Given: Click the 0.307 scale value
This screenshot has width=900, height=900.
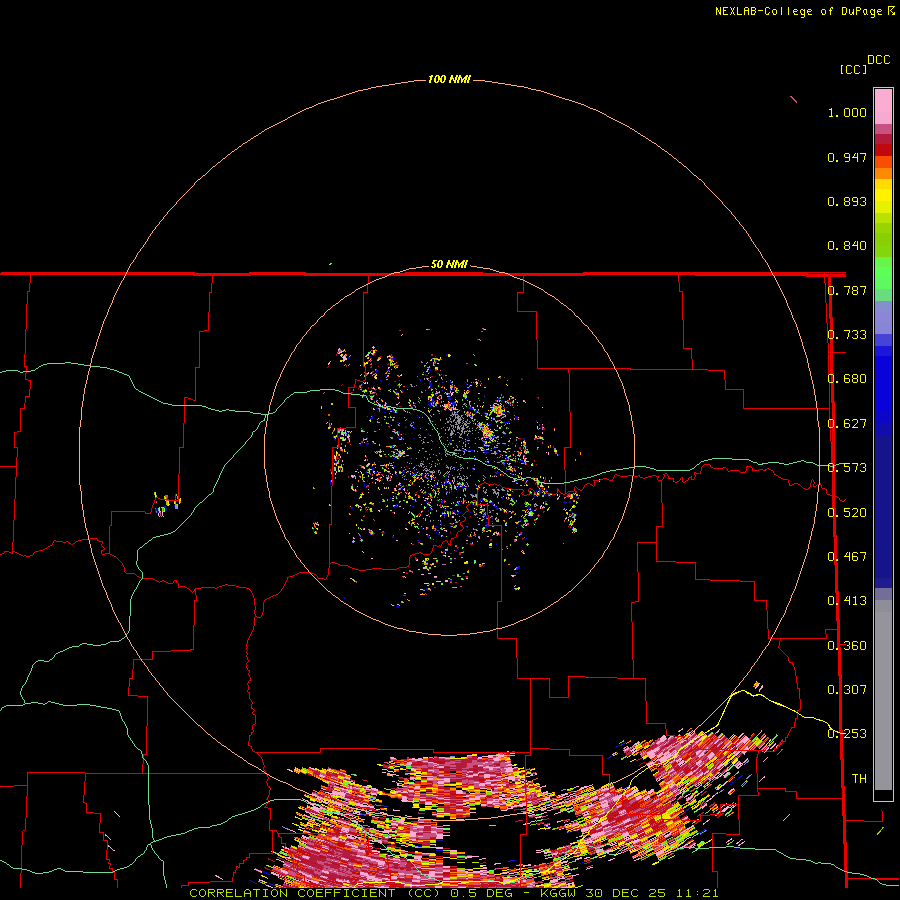Looking at the screenshot, I should click(847, 690).
